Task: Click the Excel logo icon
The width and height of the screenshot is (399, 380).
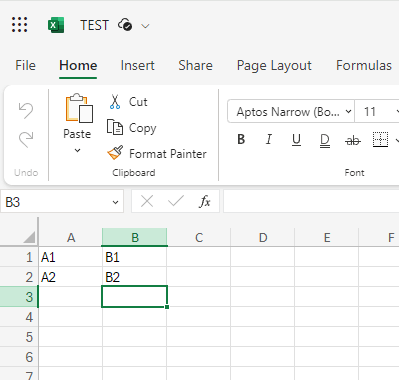Action: coord(56,25)
